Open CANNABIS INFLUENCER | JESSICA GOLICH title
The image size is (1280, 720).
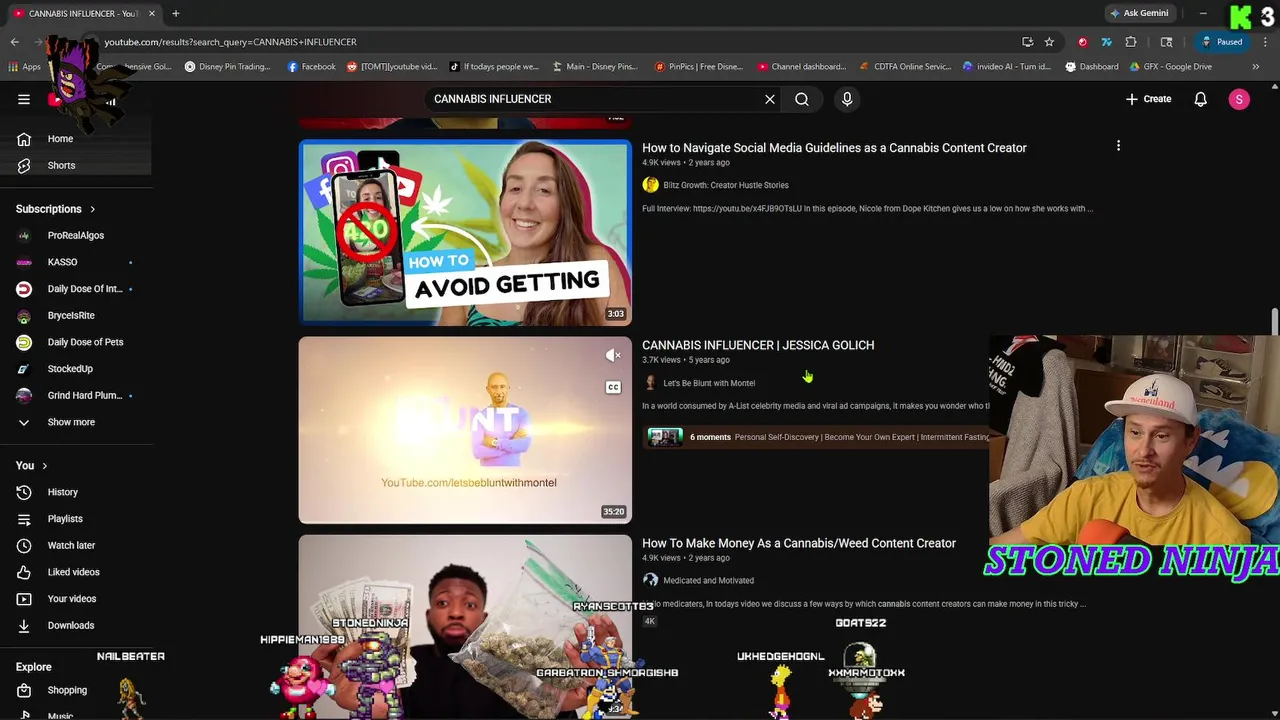pyautogui.click(x=758, y=345)
